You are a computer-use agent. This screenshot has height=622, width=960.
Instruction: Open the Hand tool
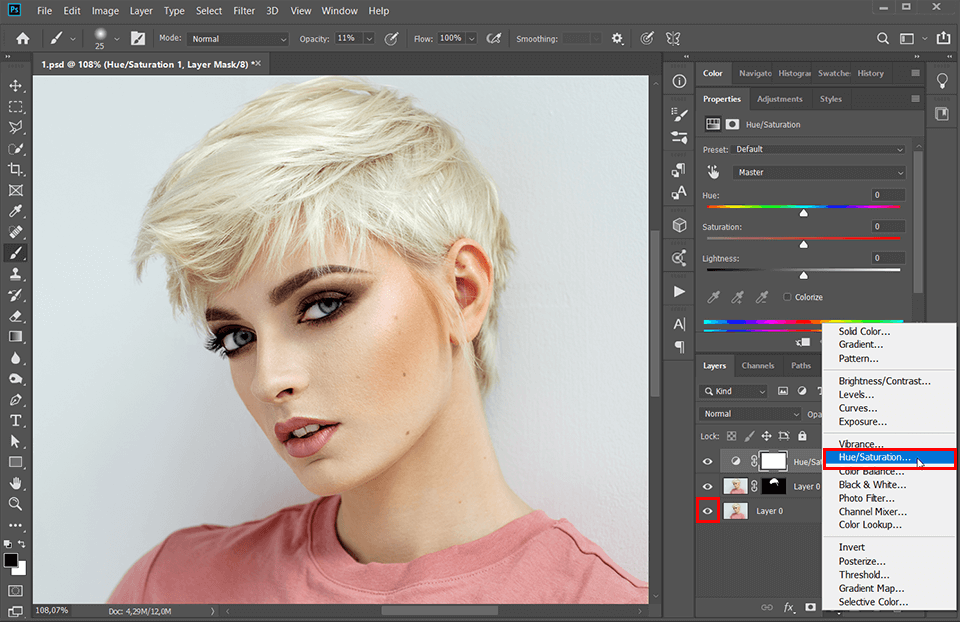pyautogui.click(x=16, y=483)
